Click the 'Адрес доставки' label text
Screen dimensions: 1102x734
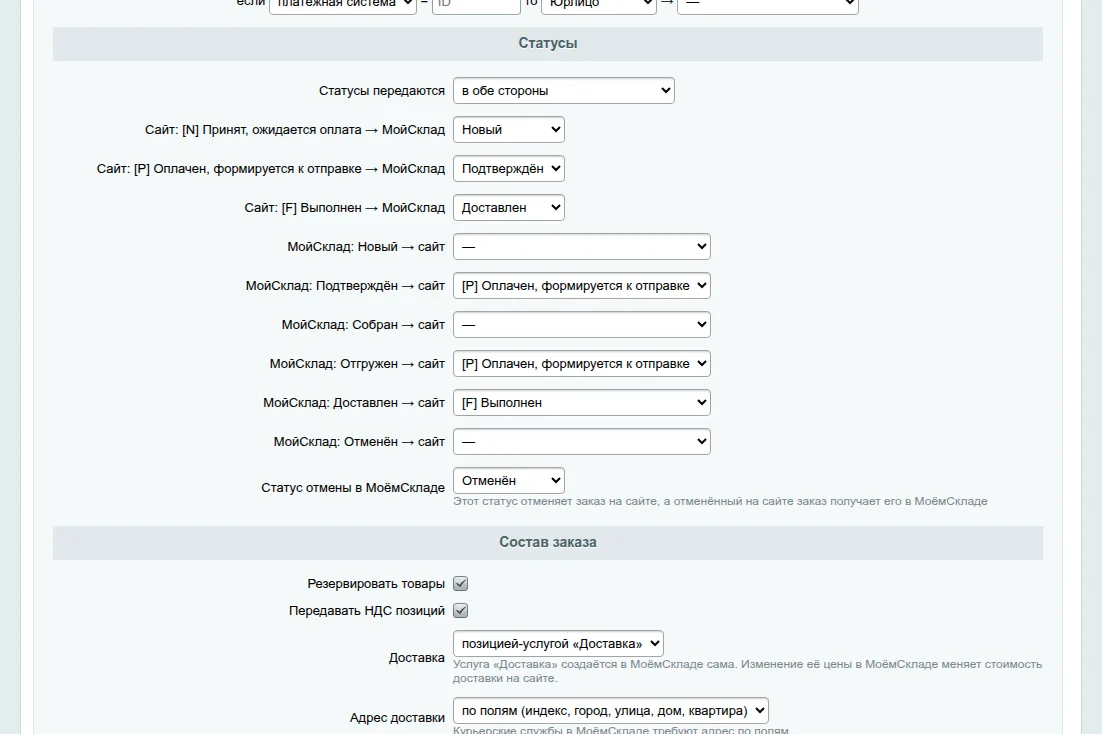pos(397,718)
